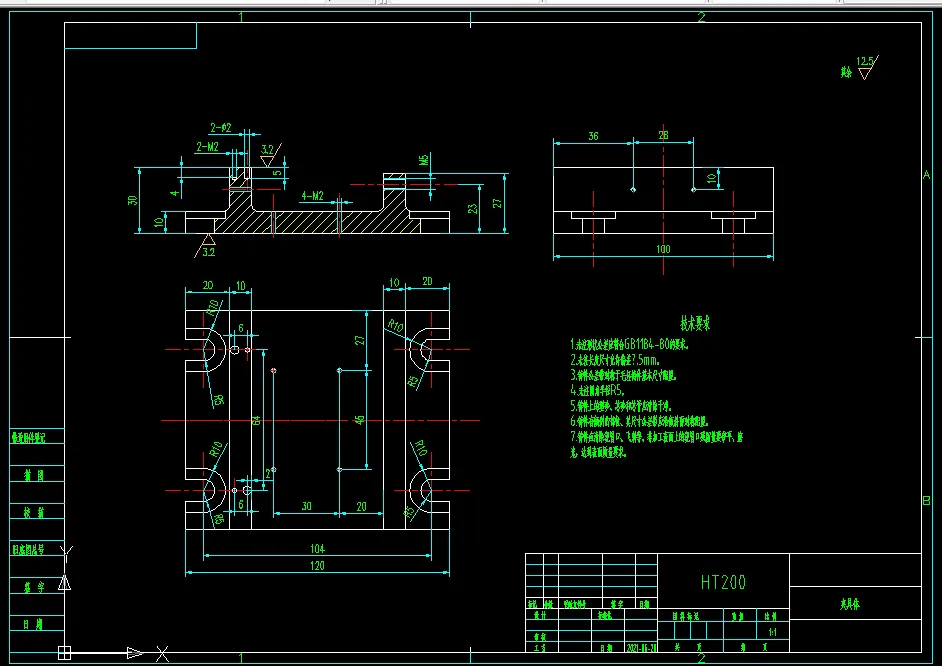Select the 36 dimension in side view
Screen dimensions: 942x666
click(593, 136)
